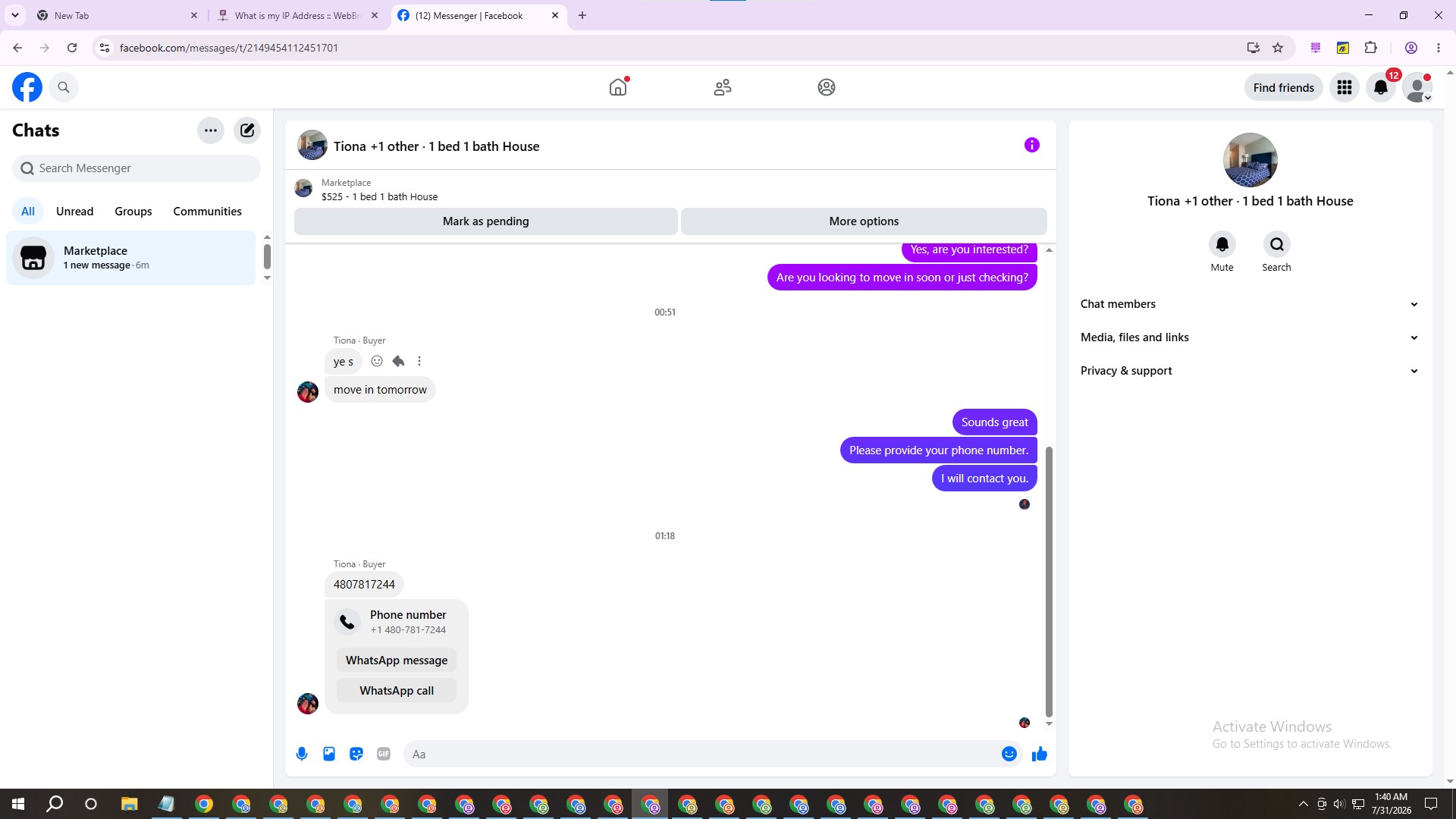Open conversation information icon

[1032, 145]
